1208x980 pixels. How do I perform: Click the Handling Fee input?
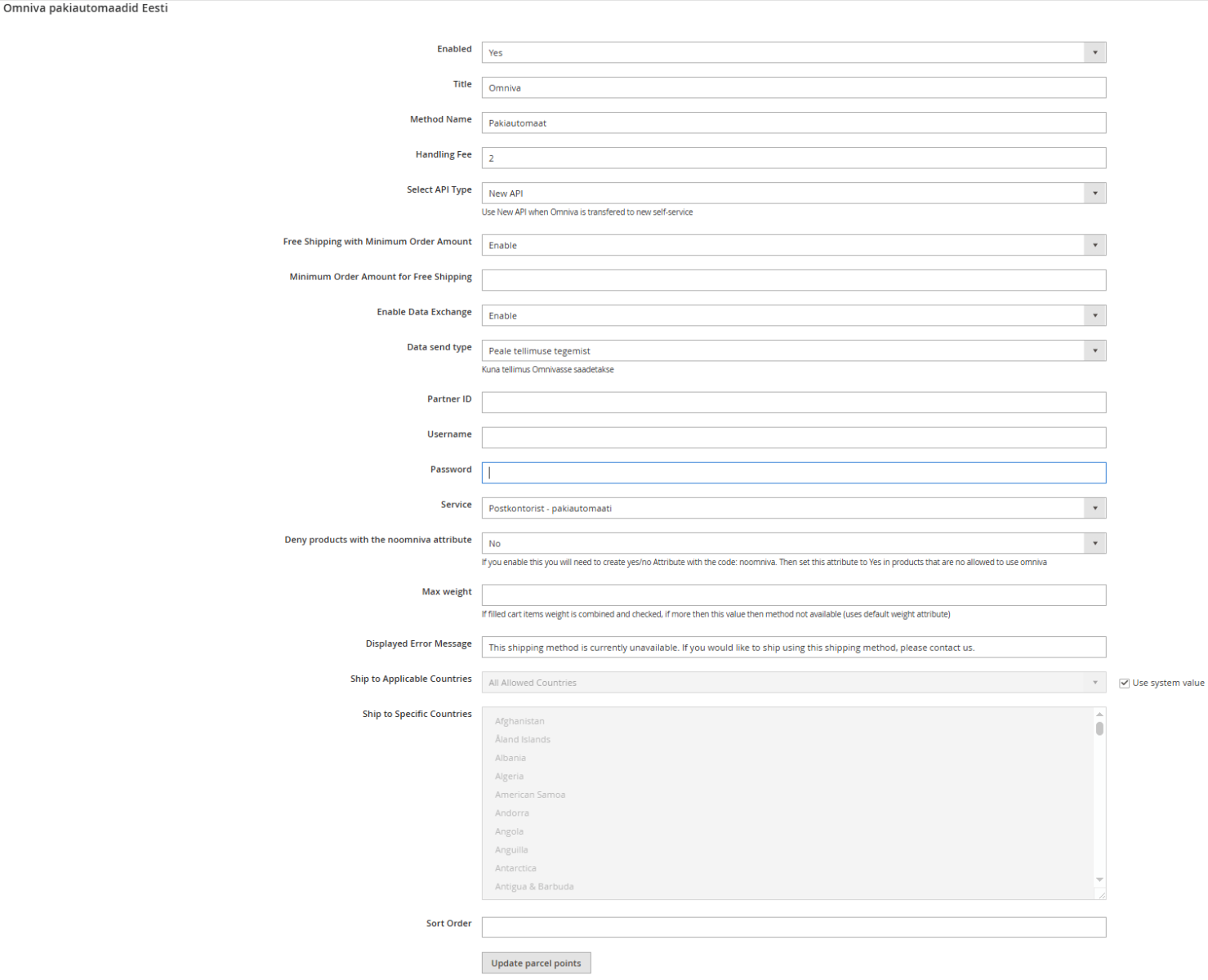[x=792, y=158]
